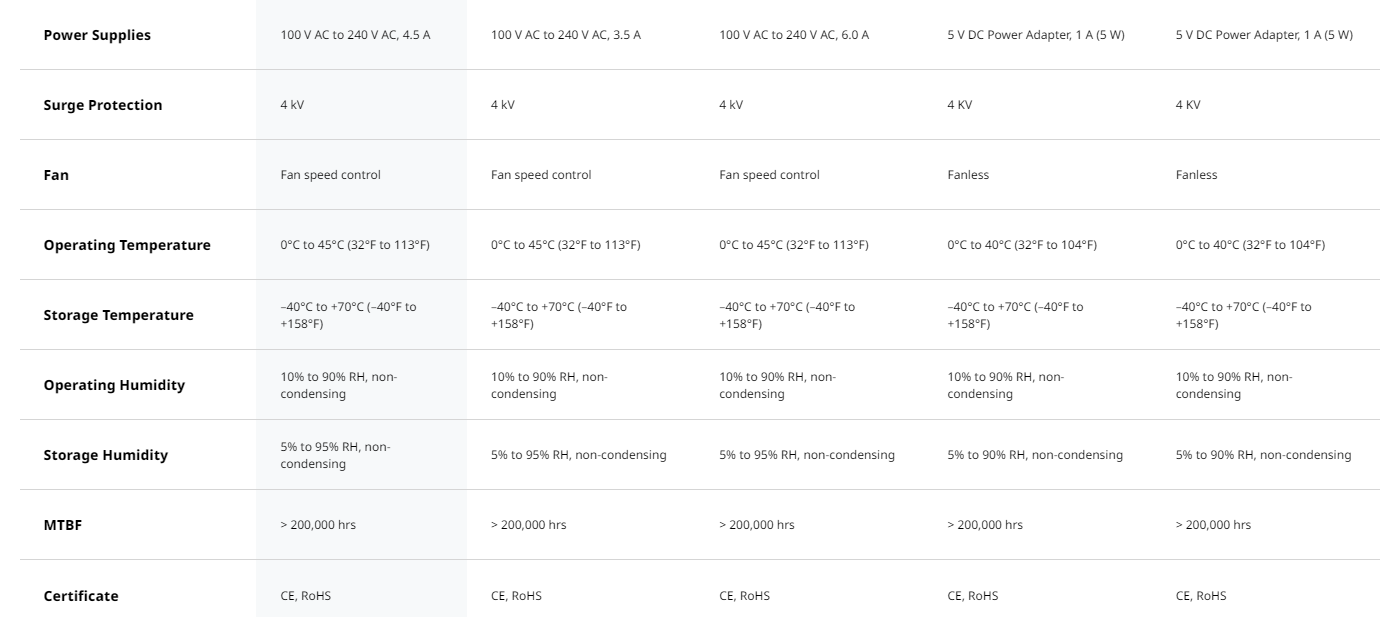Select the MTBF row label
Screen dimensions: 1400x617
point(62,525)
